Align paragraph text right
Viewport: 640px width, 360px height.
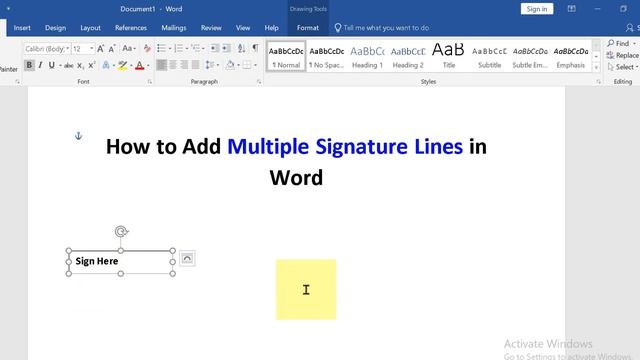click(184, 65)
